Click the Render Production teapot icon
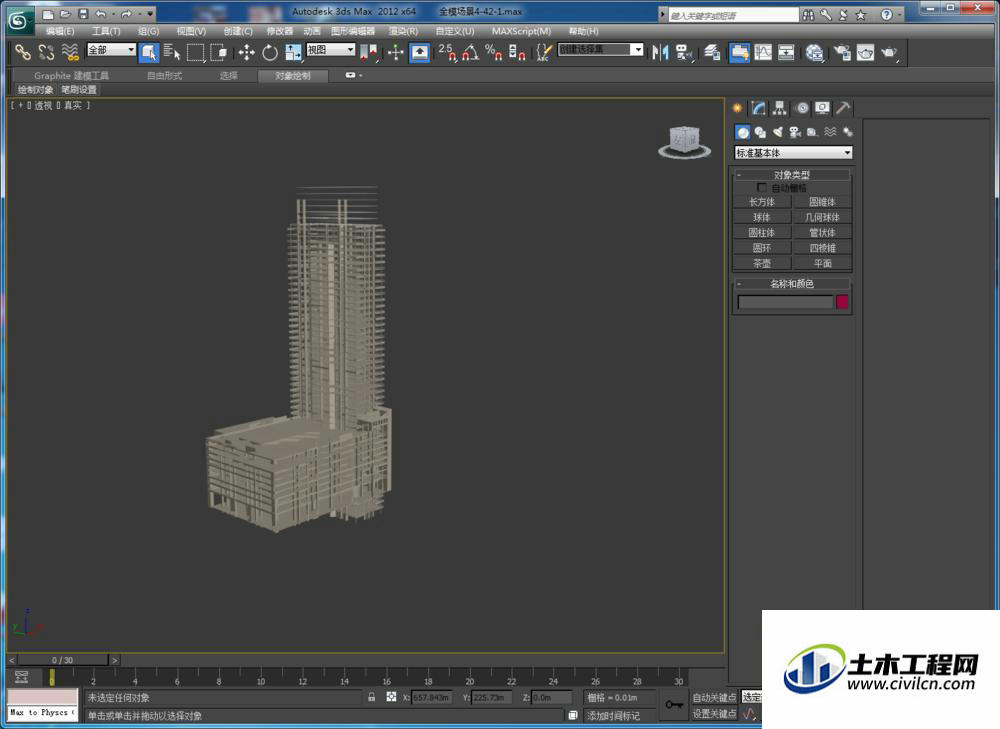This screenshot has height=729, width=1000. tap(889, 52)
